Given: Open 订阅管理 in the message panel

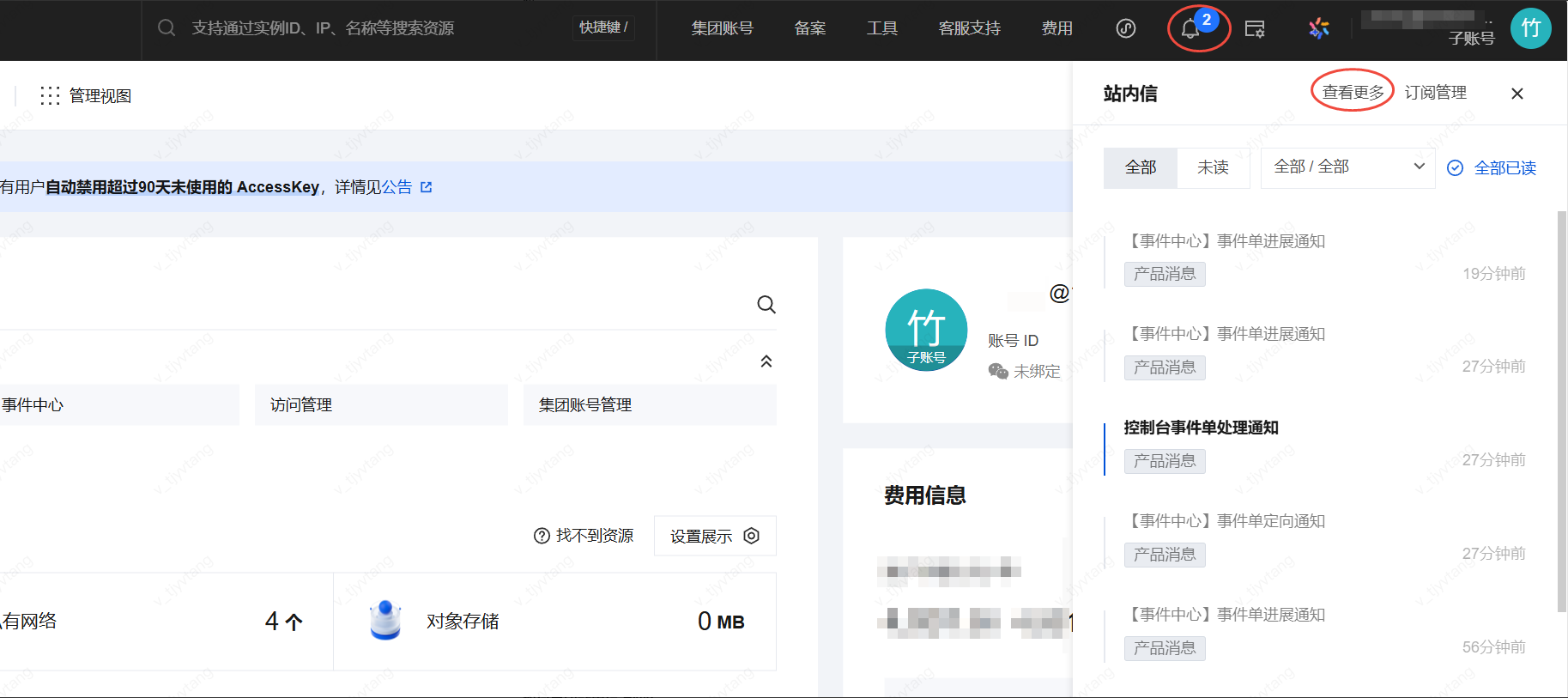Looking at the screenshot, I should tap(1435, 93).
